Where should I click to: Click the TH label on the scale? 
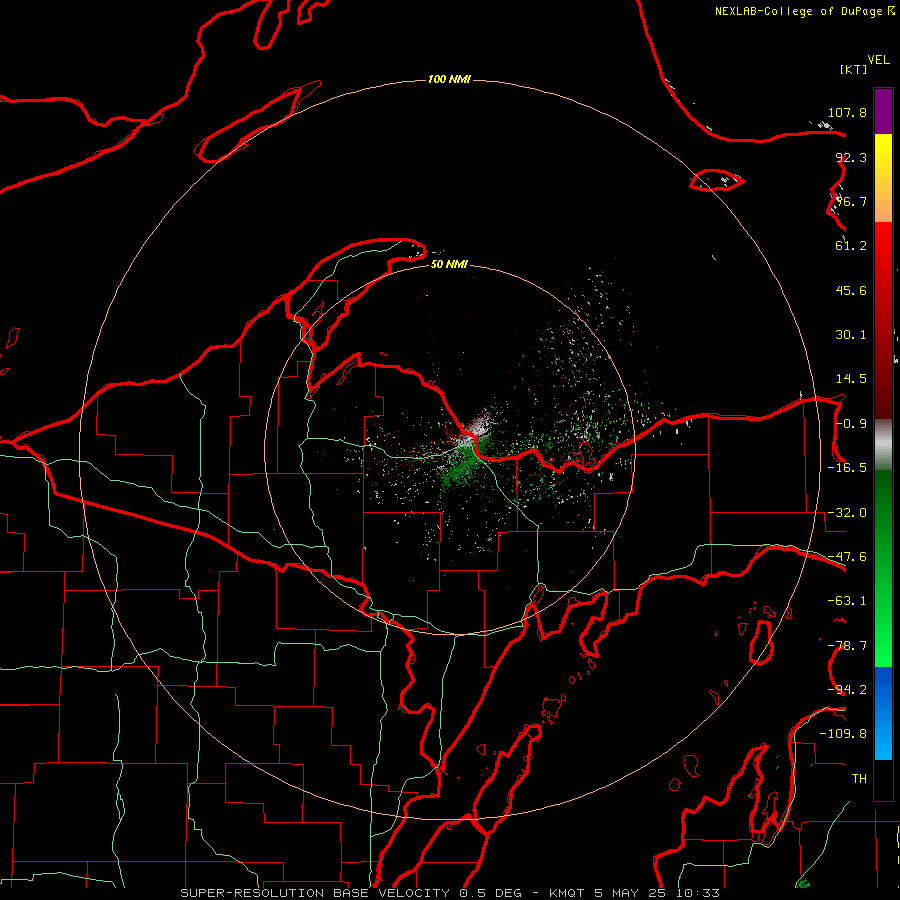click(859, 779)
